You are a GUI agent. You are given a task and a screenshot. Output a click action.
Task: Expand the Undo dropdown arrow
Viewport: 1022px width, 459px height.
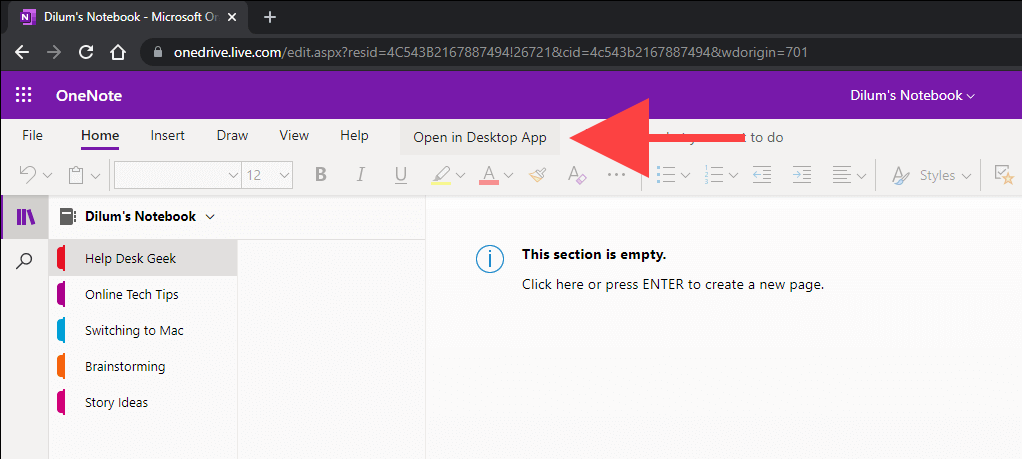point(47,175)
